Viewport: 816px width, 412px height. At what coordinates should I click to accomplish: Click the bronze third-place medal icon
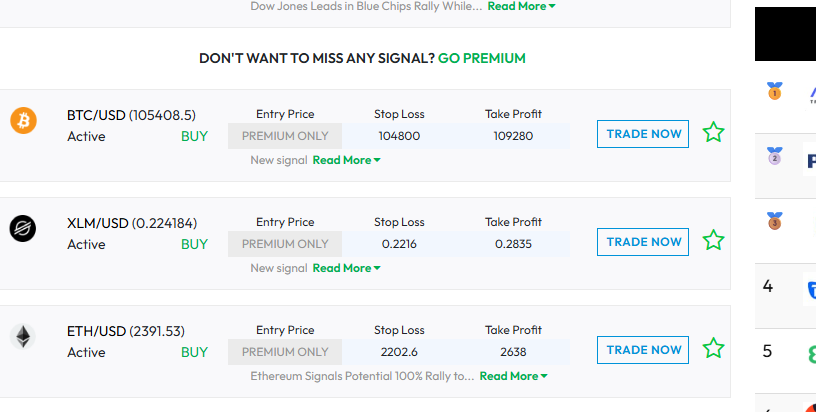point(774,221)
